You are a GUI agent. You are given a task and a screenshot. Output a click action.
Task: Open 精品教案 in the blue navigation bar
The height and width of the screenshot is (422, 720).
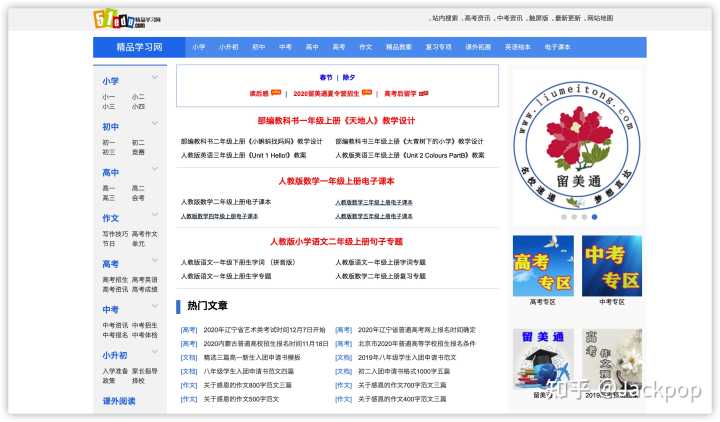coord(399,47)
